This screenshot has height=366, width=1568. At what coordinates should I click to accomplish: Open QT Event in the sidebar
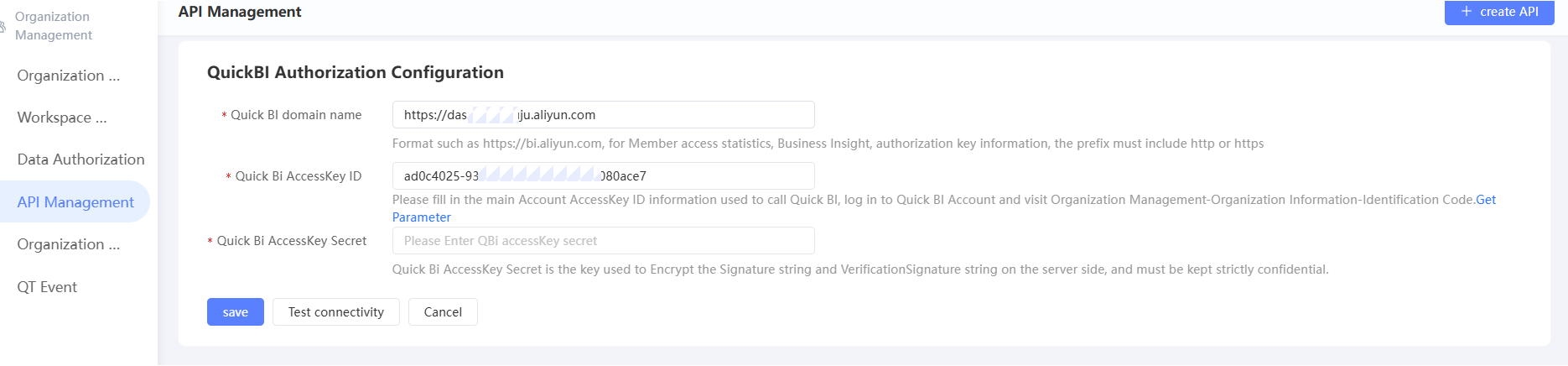click(47, 287)
